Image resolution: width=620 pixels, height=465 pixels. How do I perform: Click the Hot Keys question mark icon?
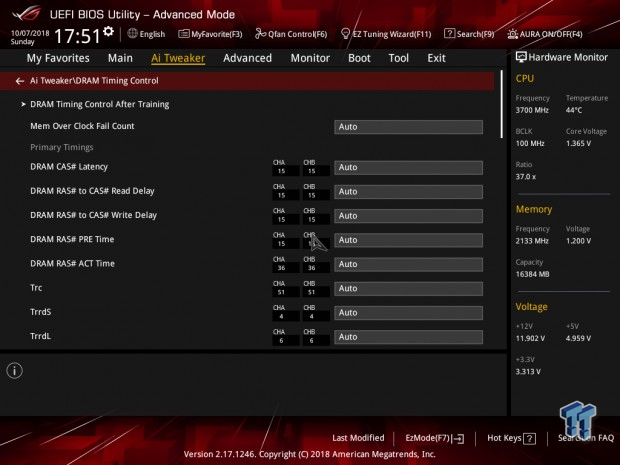529,439
